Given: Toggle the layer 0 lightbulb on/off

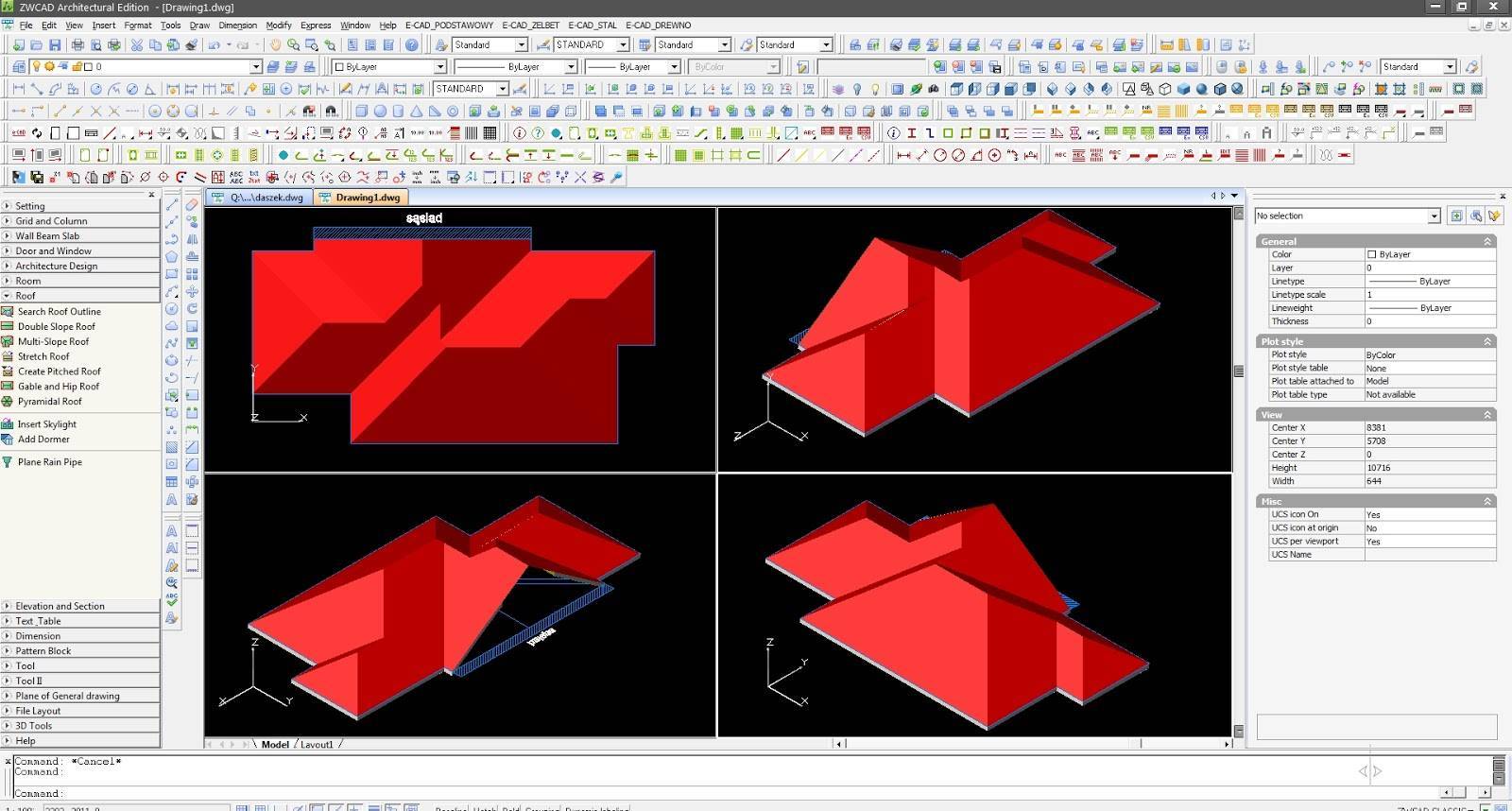Looking at the screenshot, I should (36, 66).
